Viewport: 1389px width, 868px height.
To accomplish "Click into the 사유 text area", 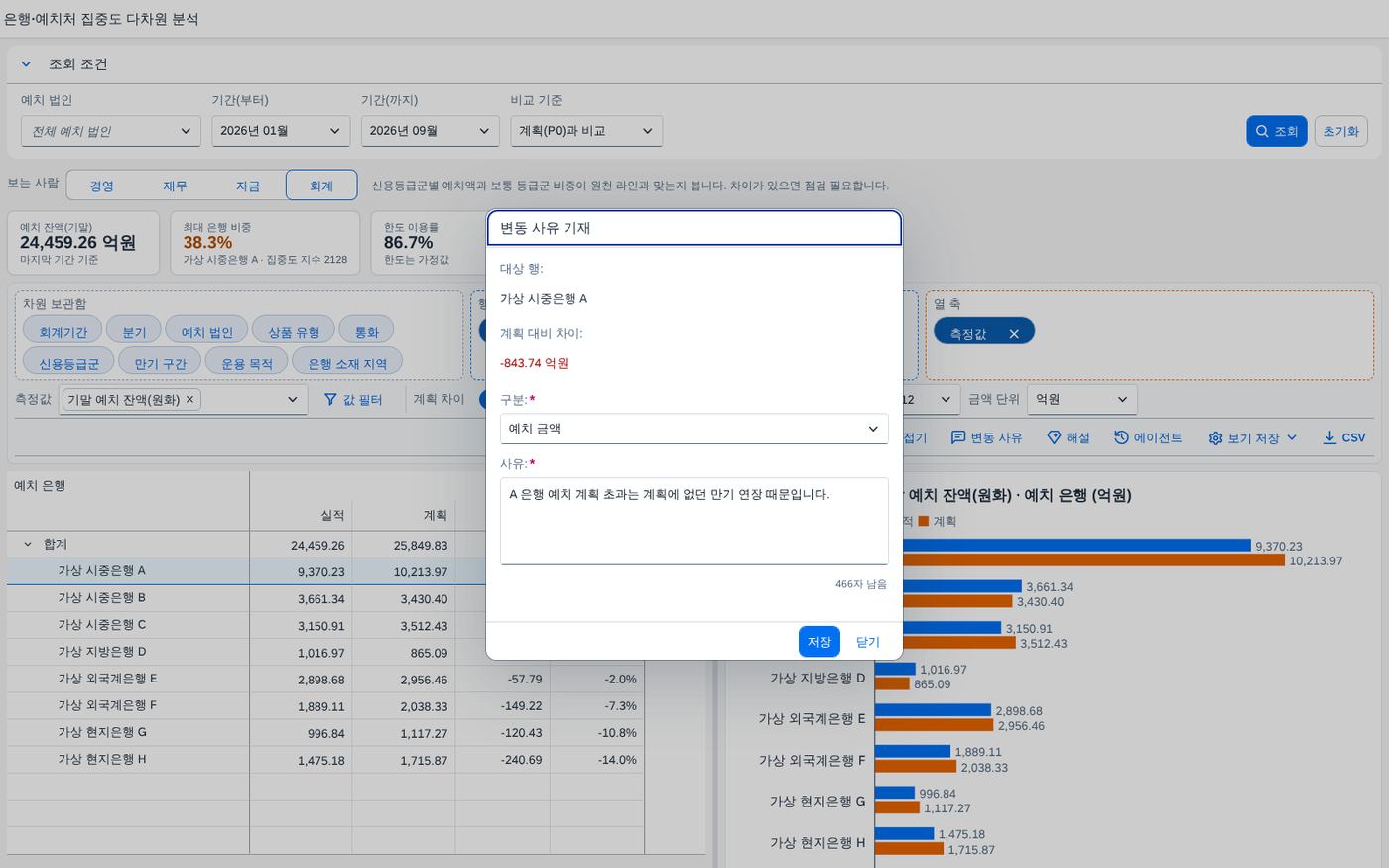I will pos(694,521).
